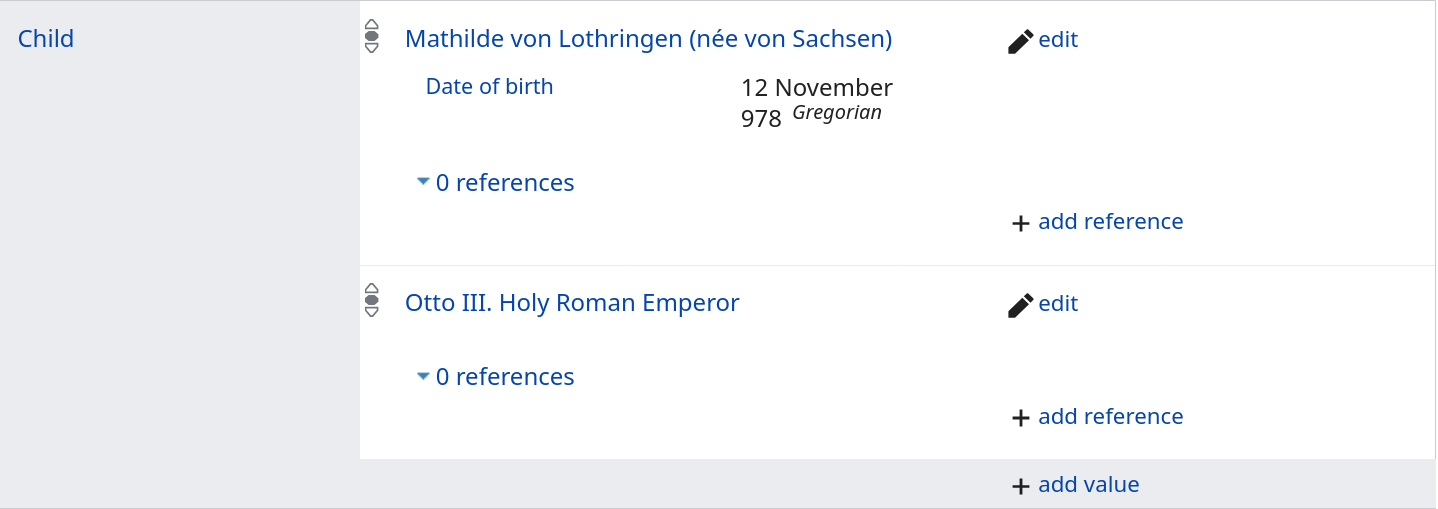Open the Mathilde von Lothringen item link
Image resolution: width=1438 pixels, height=509 pixels.
pyautogui.click(x=648, y=39)
